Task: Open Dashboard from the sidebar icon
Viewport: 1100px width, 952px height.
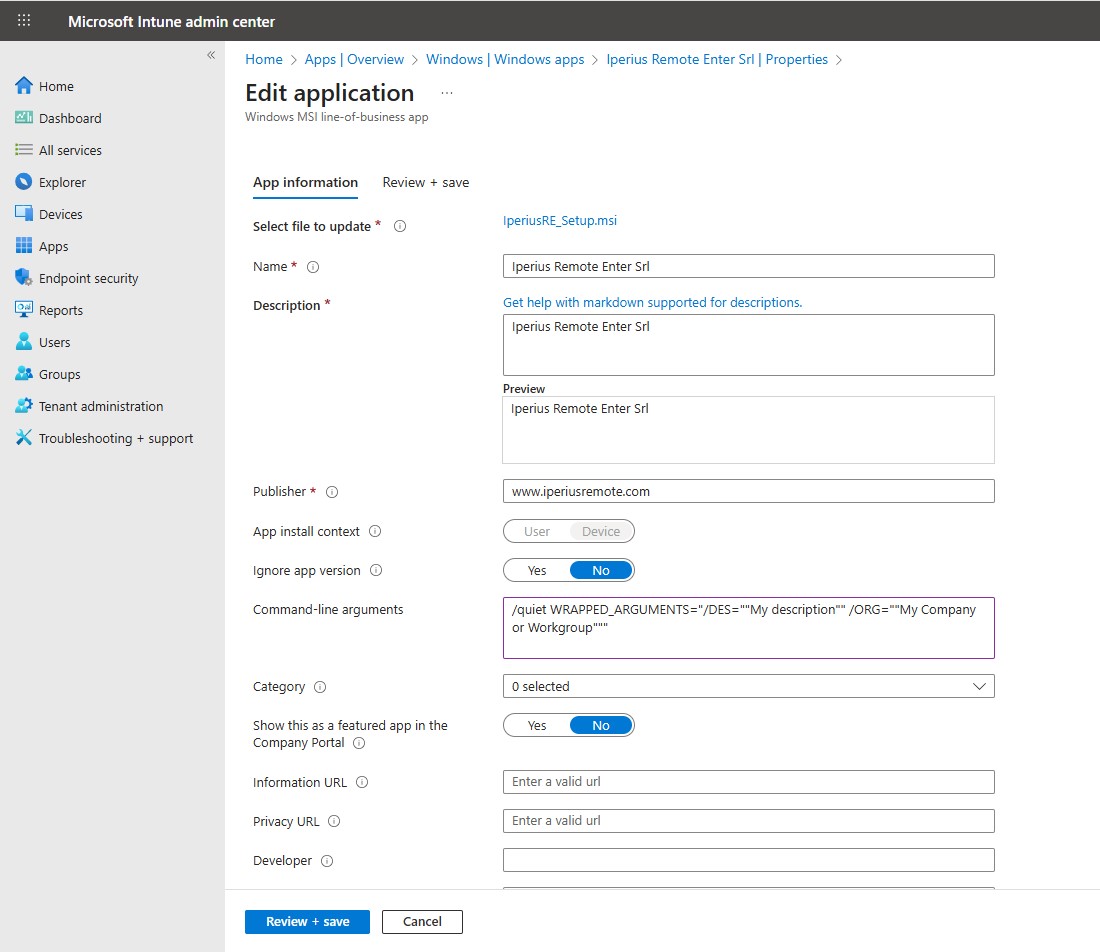Action: click(24, 118)
